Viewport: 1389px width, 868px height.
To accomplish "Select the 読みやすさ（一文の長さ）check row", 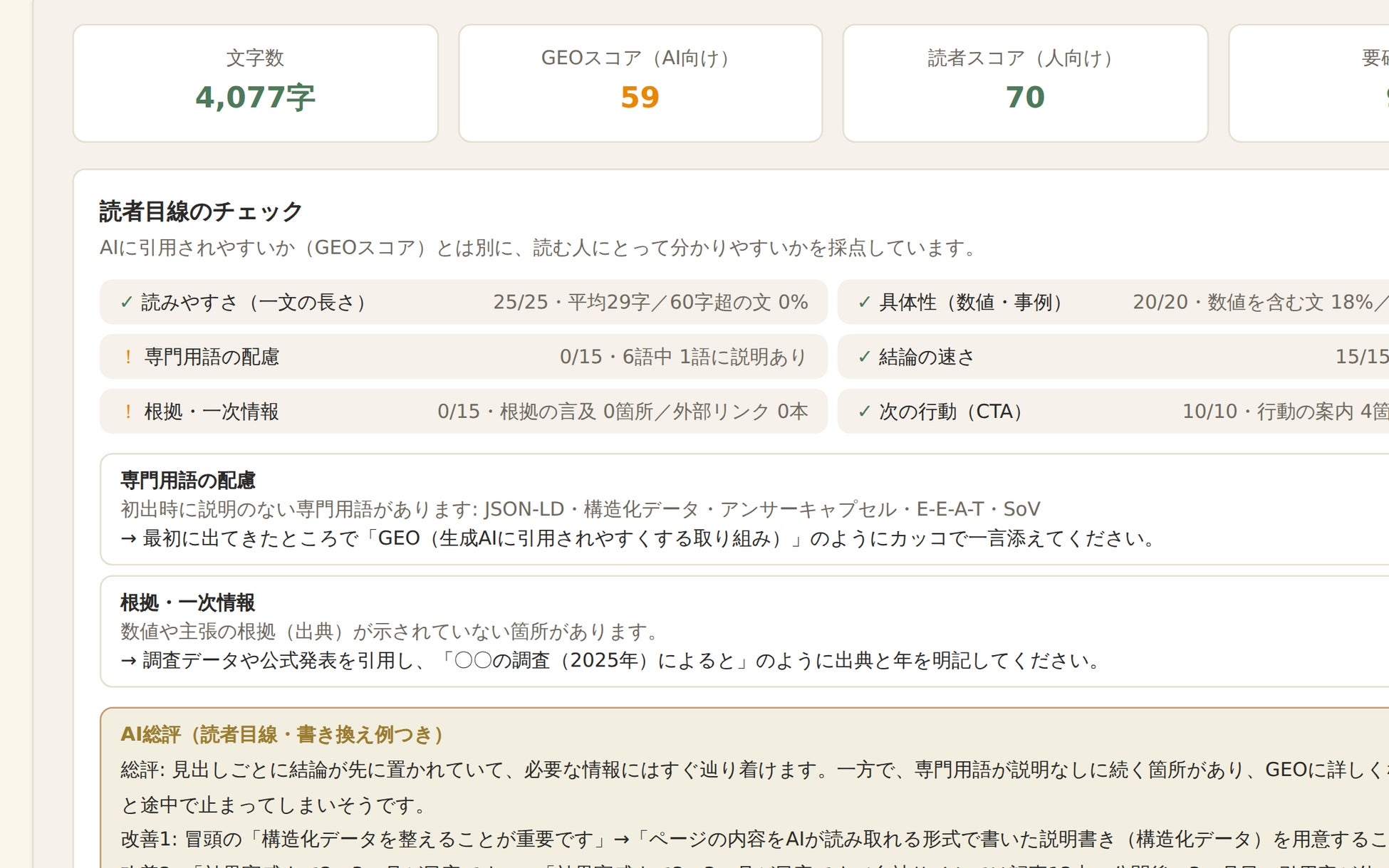I will click(x=464, y=302).
